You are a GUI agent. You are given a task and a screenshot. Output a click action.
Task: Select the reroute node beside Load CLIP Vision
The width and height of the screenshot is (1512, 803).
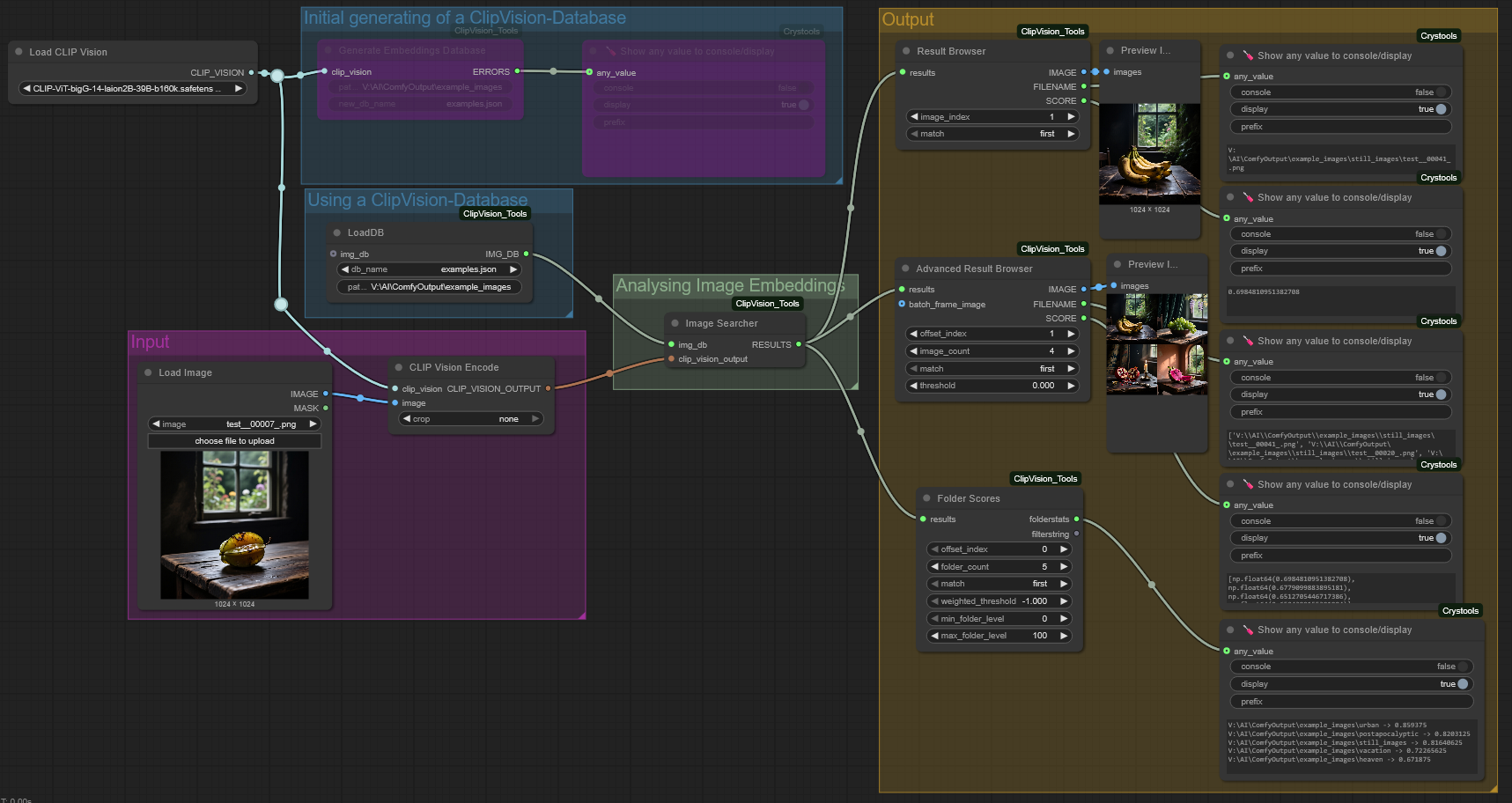click(277, 76)
